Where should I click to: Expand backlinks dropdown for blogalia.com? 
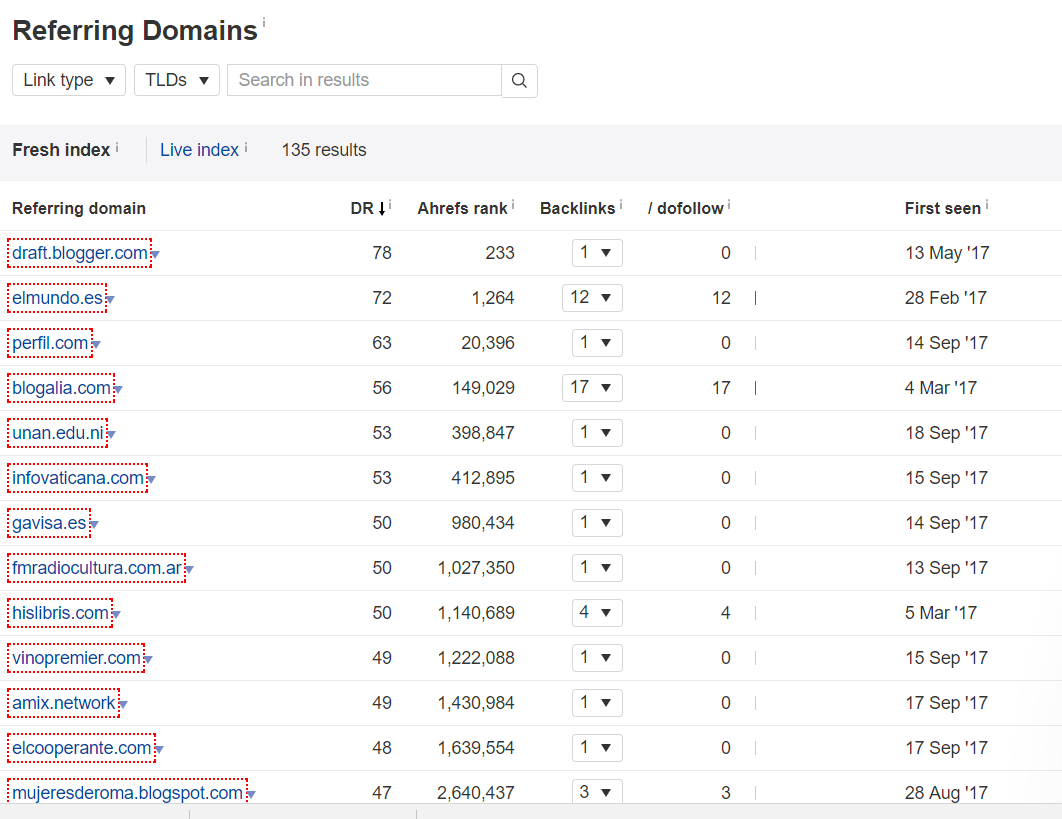coord(592,388)
